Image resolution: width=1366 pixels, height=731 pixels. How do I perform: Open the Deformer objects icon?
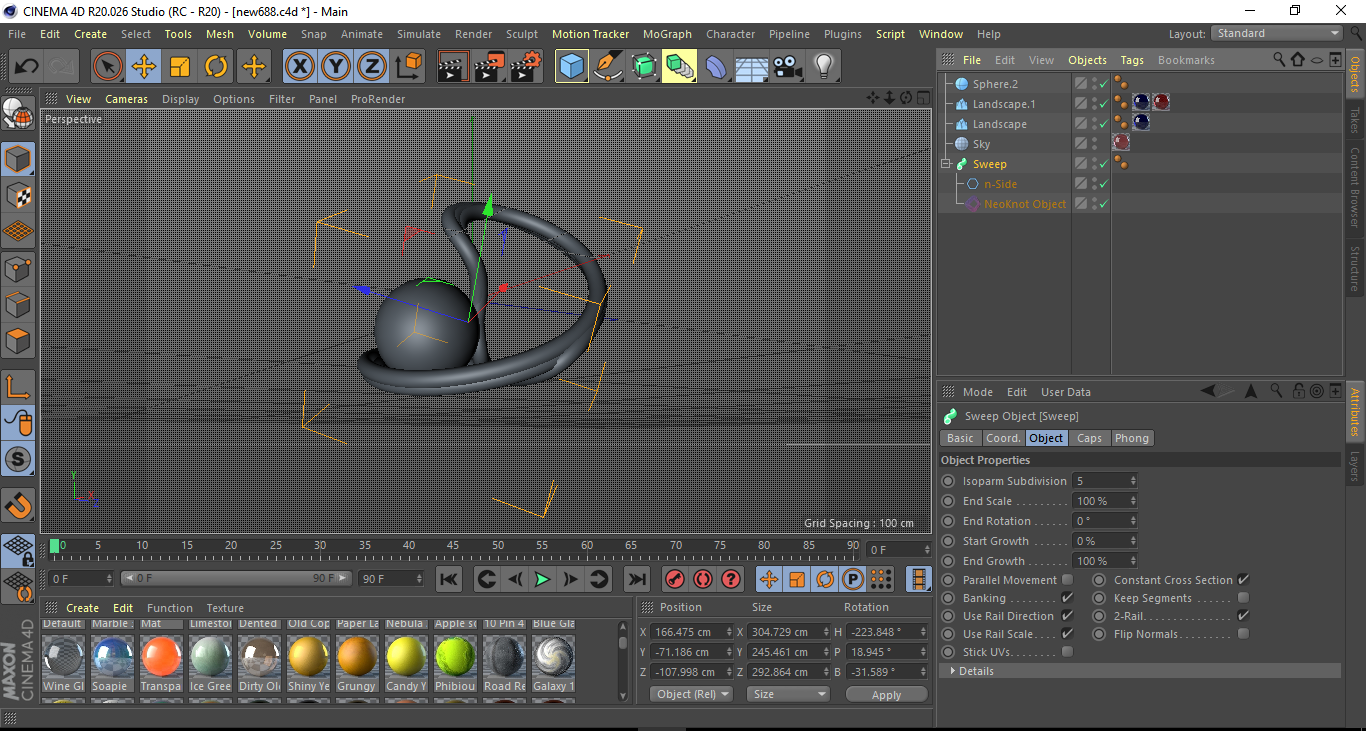tap(716, 67)
